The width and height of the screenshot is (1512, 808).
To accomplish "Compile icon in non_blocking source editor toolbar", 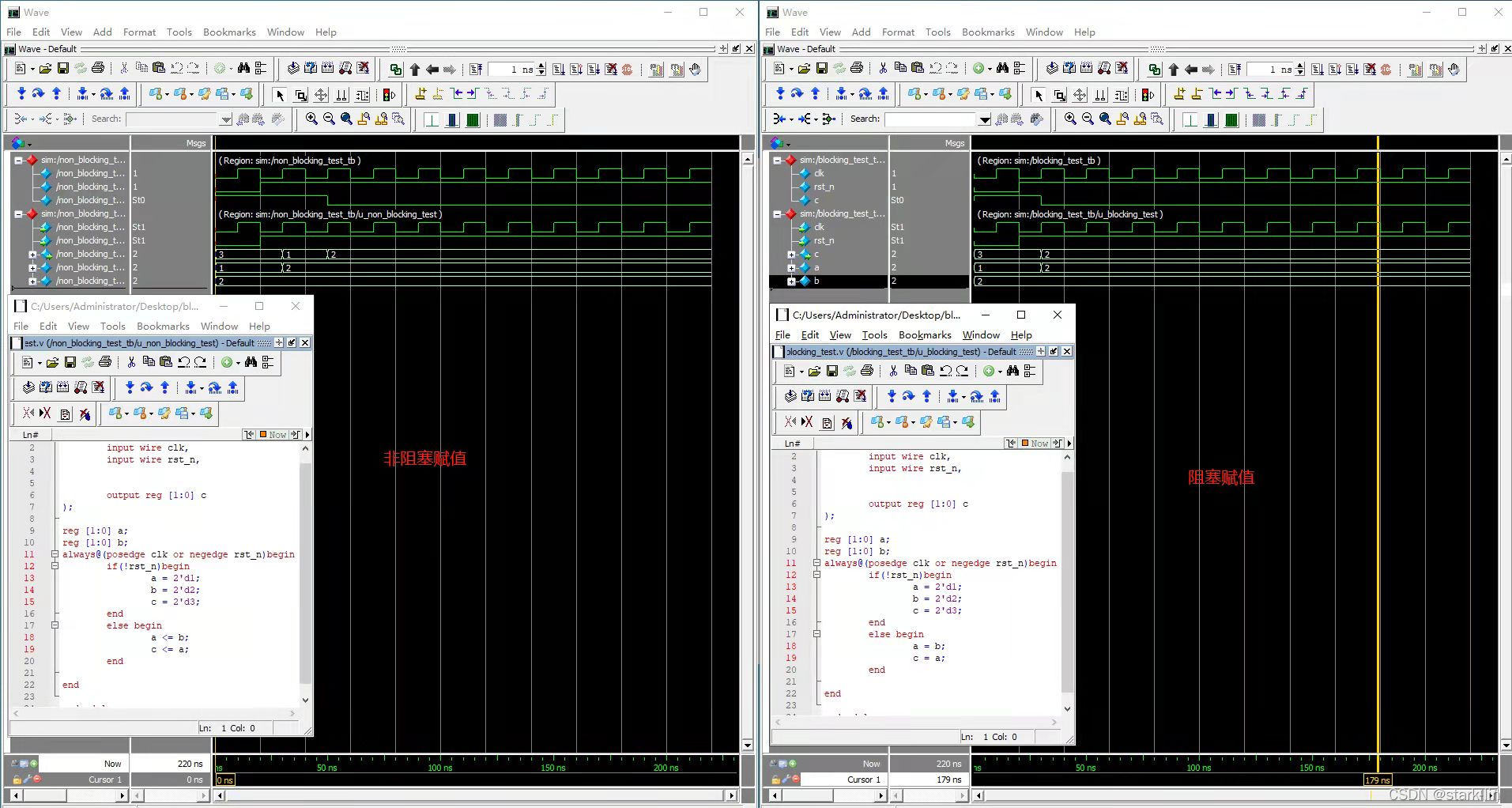I will coord(28,387).
